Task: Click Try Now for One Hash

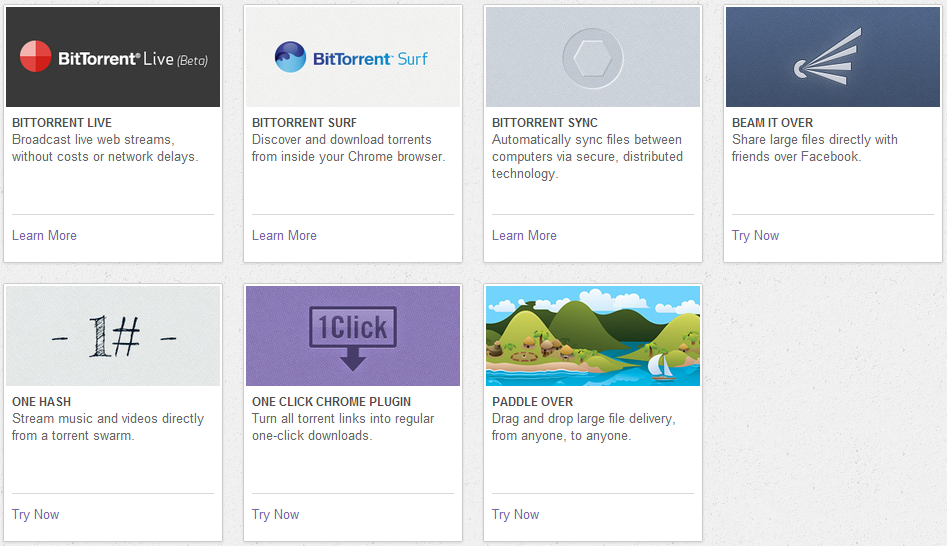Action: point(35,515)
